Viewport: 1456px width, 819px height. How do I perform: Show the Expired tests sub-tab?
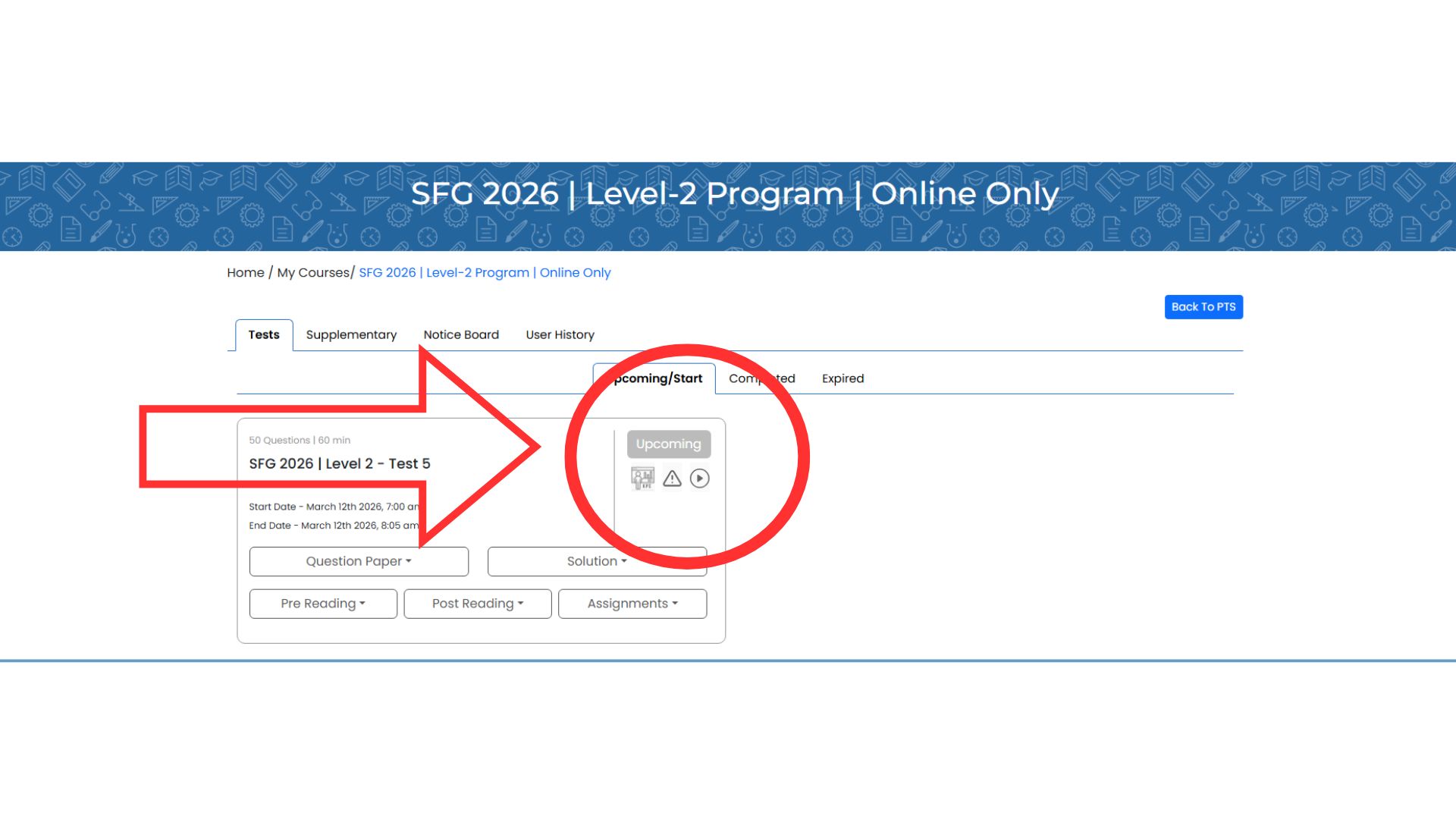point(843,378)
